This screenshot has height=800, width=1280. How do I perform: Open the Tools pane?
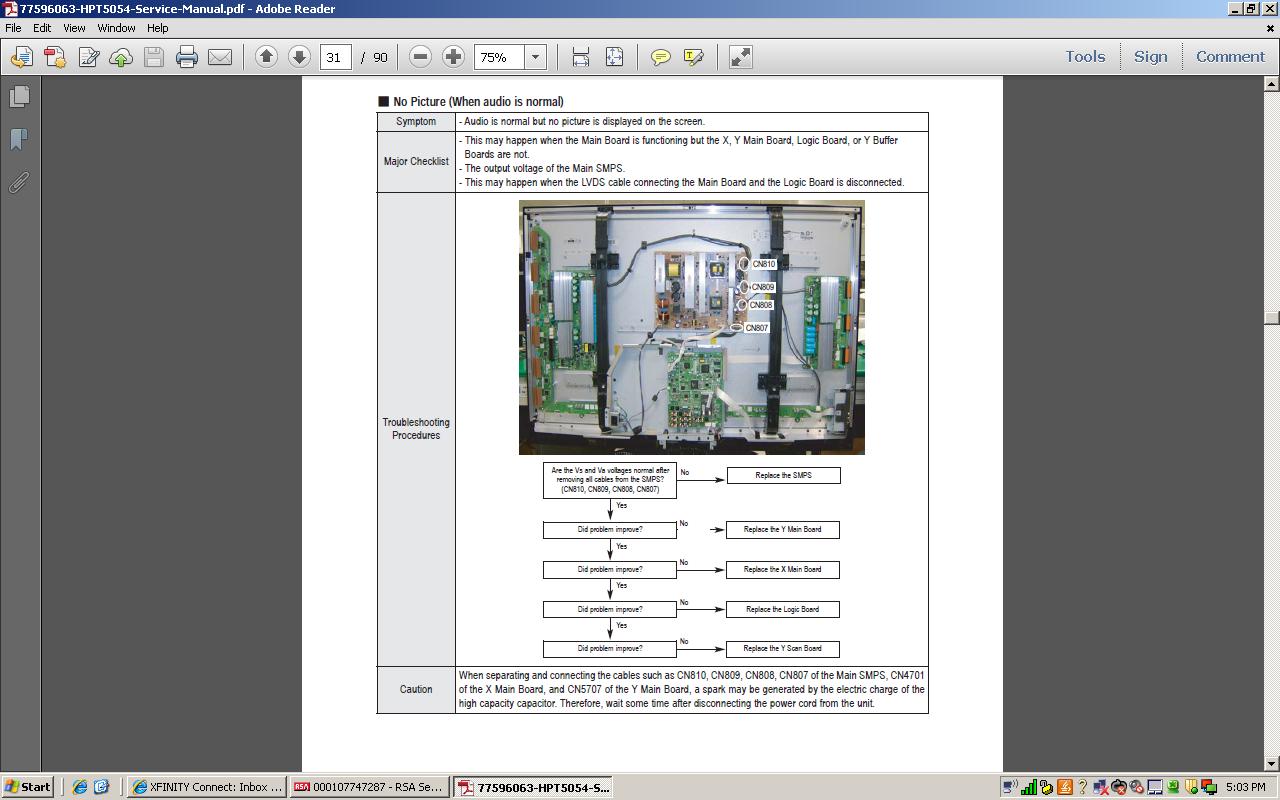pyautogui.click(x=1085, y=57)
